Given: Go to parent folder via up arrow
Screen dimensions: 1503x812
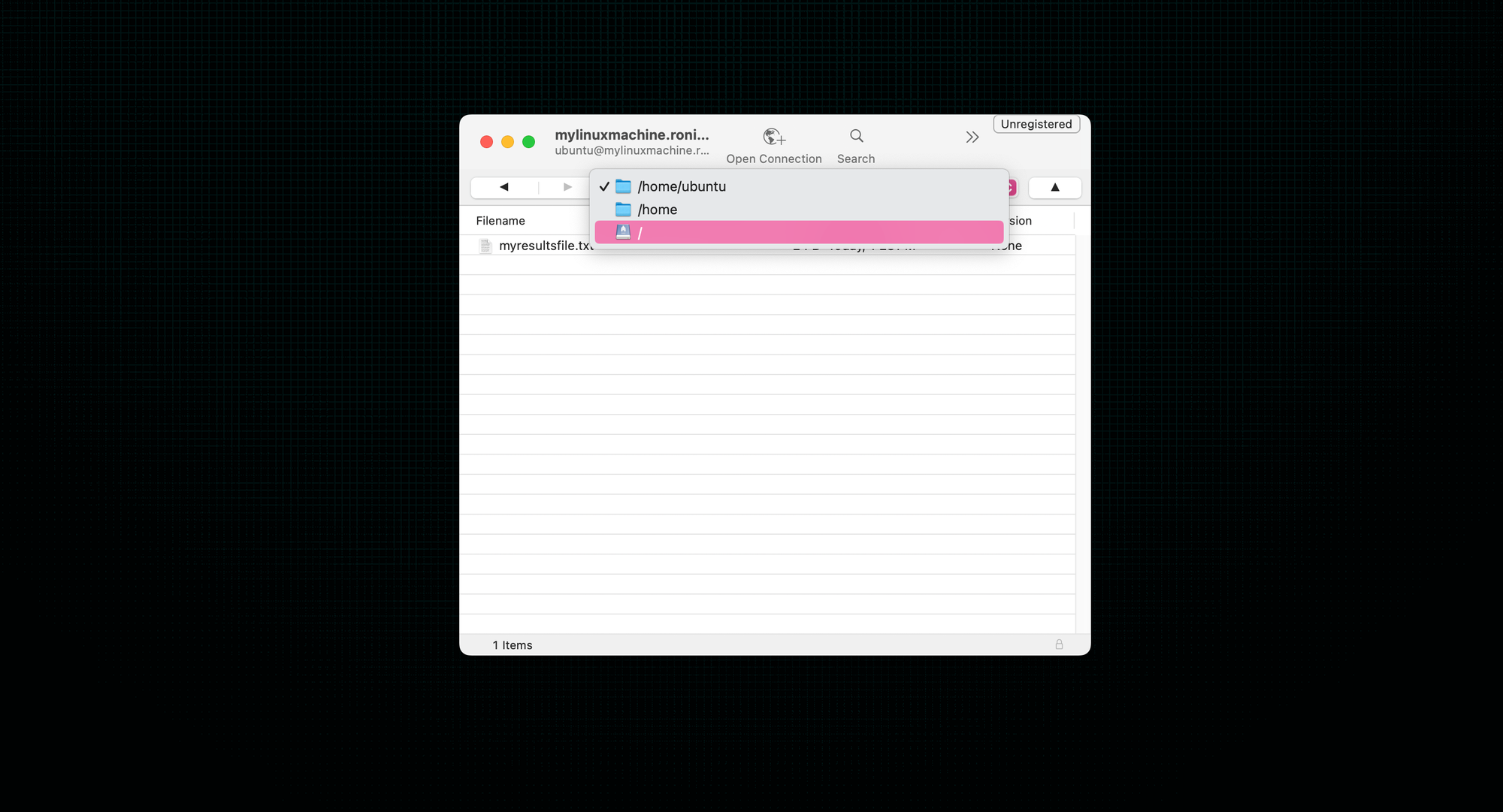Looking at the screenshot, I should coord(1054,188).
